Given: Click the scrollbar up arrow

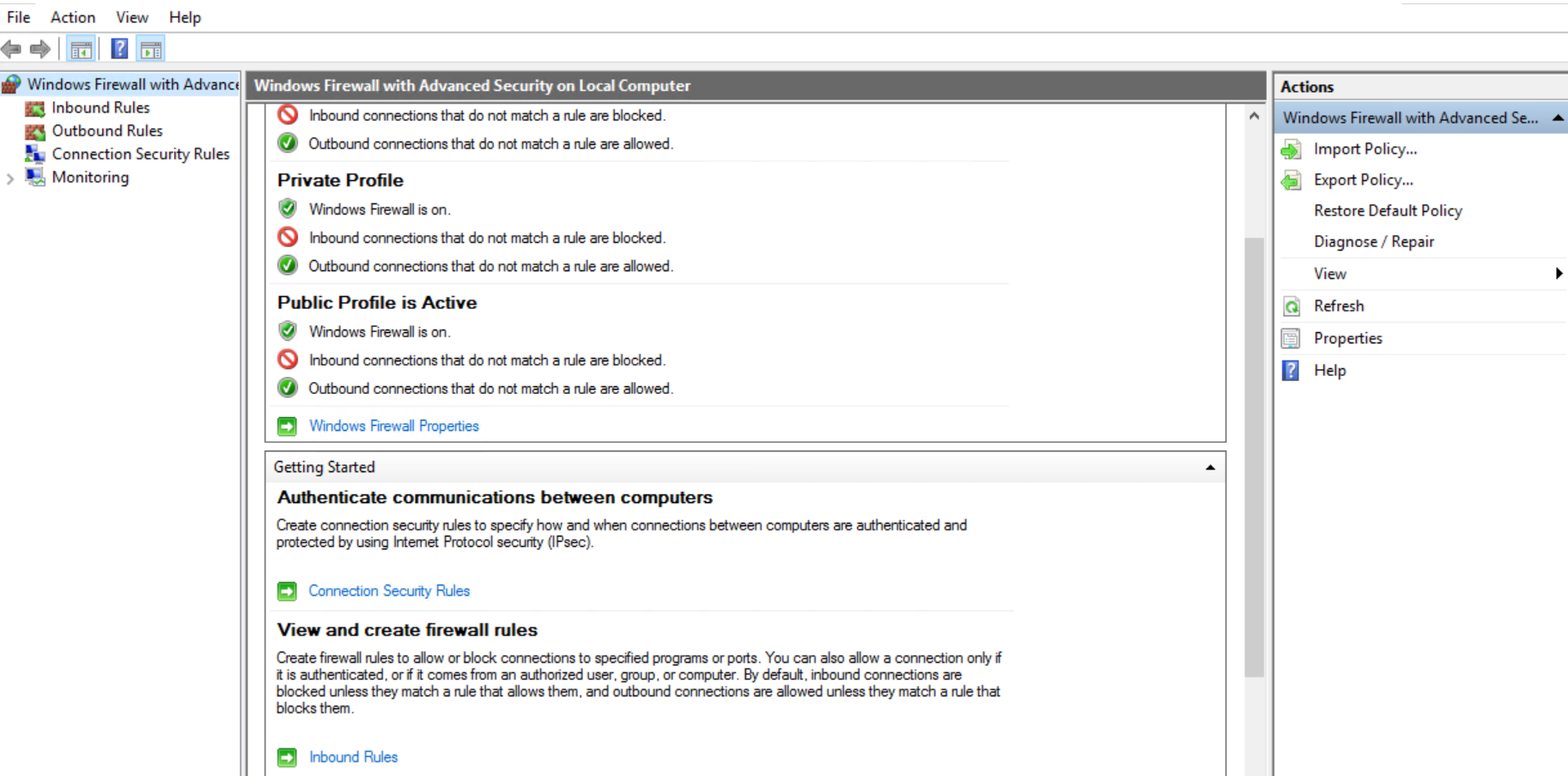Looking at the screenshot, I should click(x=1254, y=116).
